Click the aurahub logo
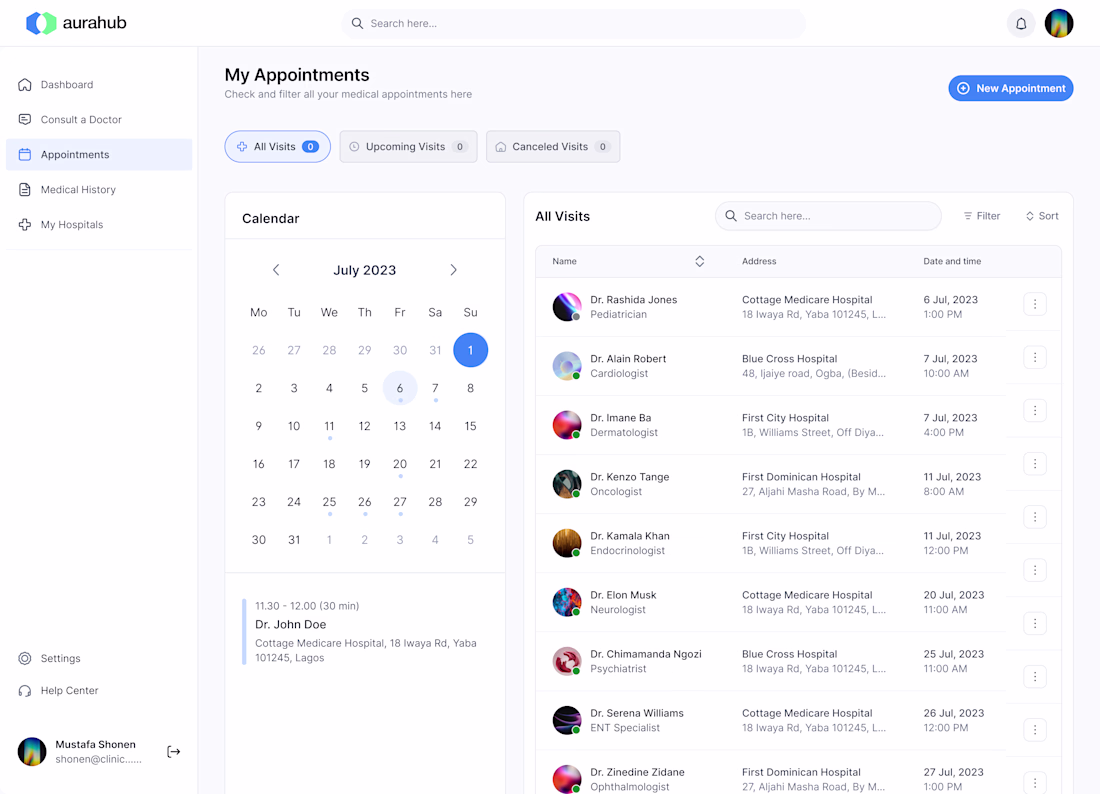Image resolution: width=1100 pixels, height=794 pixels. point(76,23)
